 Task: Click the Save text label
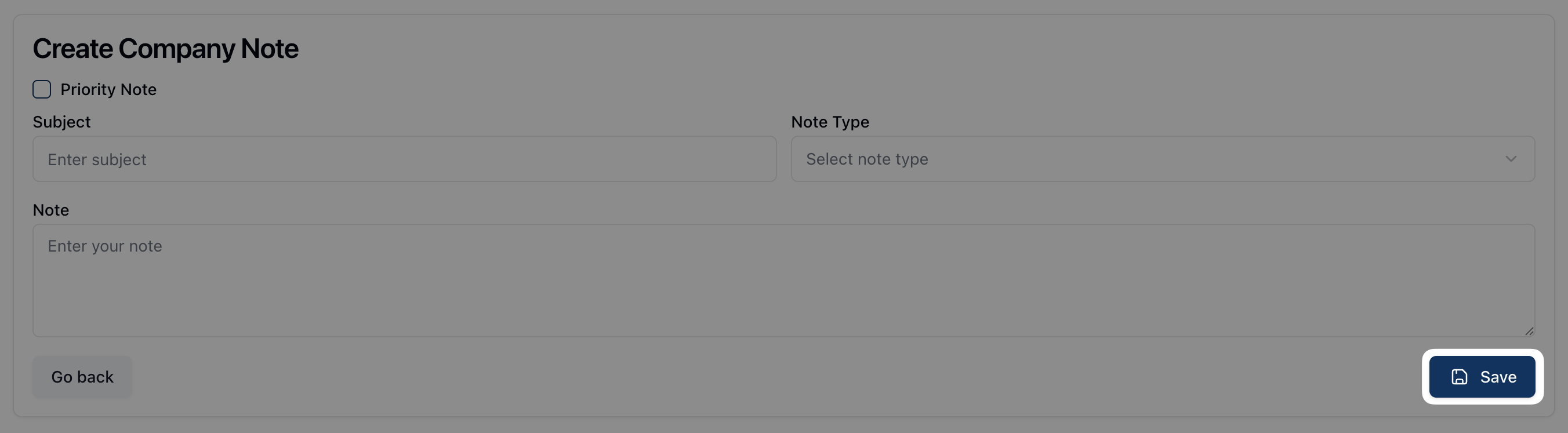coord(1498,377)
